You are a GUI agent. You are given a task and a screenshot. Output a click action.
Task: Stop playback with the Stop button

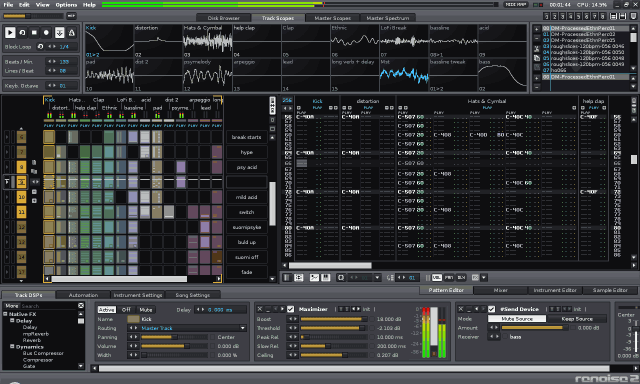click(x=34, y=33)
